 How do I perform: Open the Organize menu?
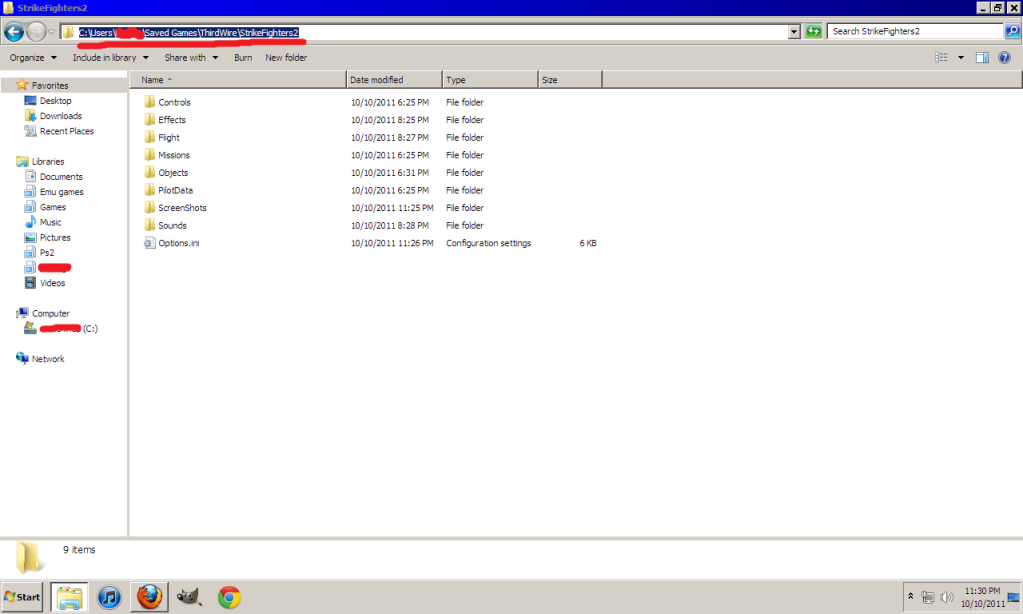33,57
